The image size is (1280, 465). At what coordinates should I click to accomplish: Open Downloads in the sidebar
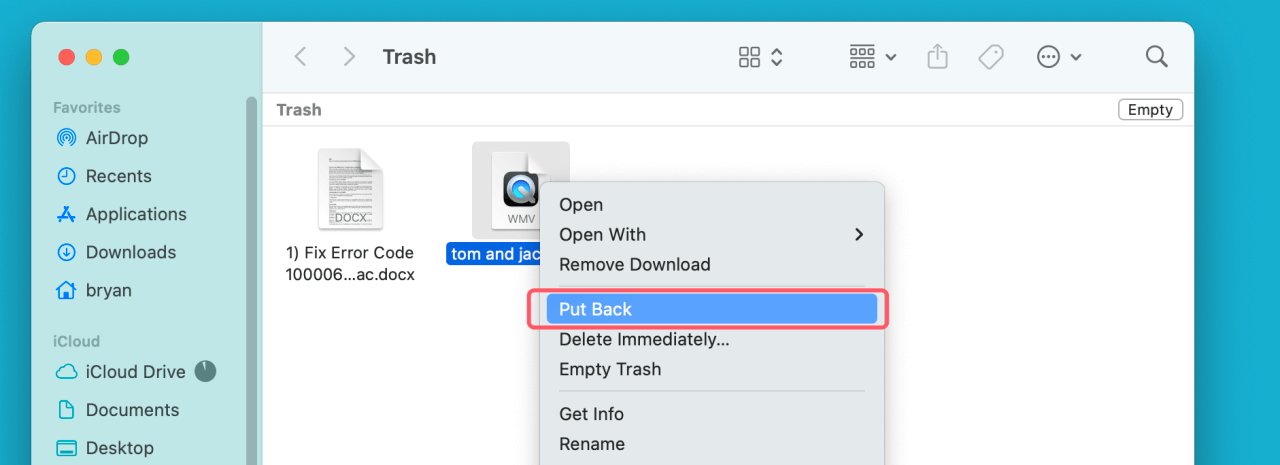pyautogui.click(x=130, y=252)
